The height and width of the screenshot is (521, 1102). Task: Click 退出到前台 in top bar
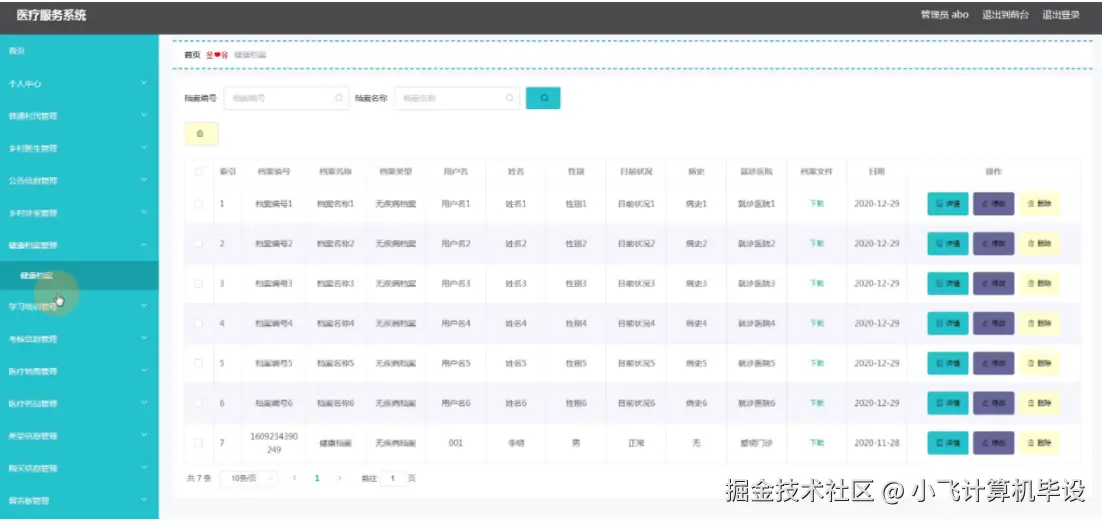[x=1005, y=15]
